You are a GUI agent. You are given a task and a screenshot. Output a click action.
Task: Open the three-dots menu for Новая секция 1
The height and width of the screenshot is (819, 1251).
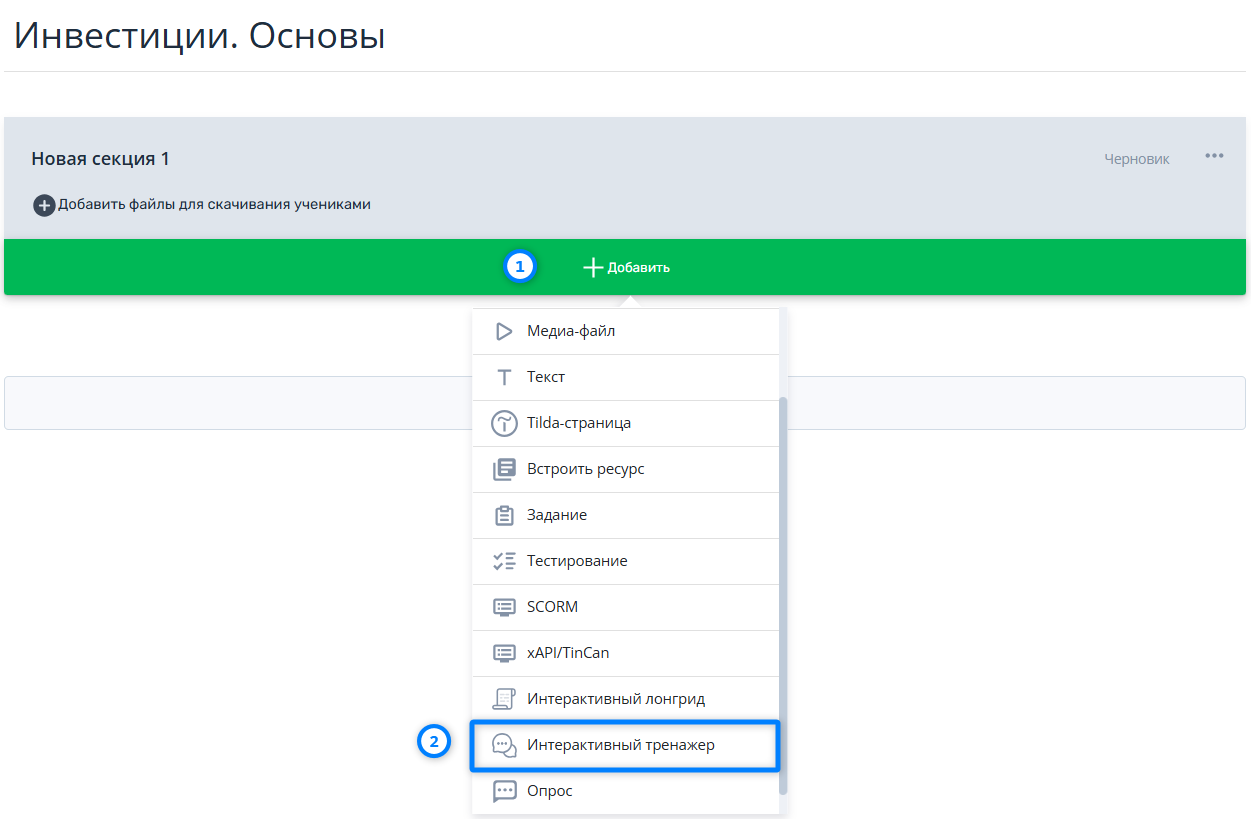(1214, 156)
